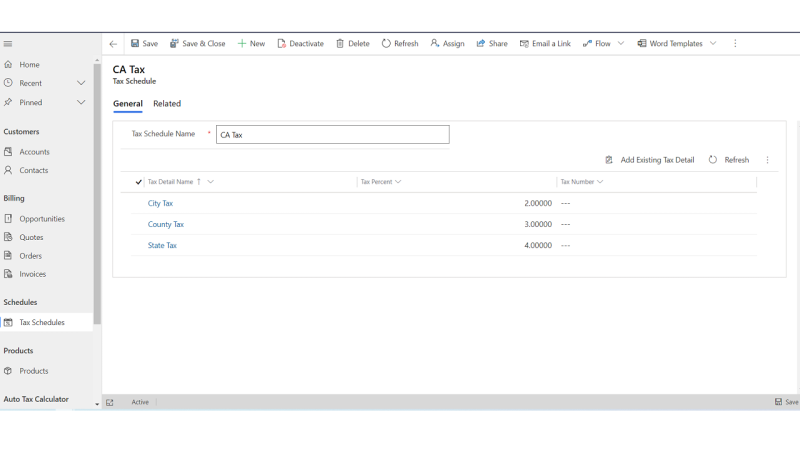Open the Tax Percent column filter dropdown
The width and height of the screenshot is (800, 450).
pyautogui.click(x=398, y=182)
